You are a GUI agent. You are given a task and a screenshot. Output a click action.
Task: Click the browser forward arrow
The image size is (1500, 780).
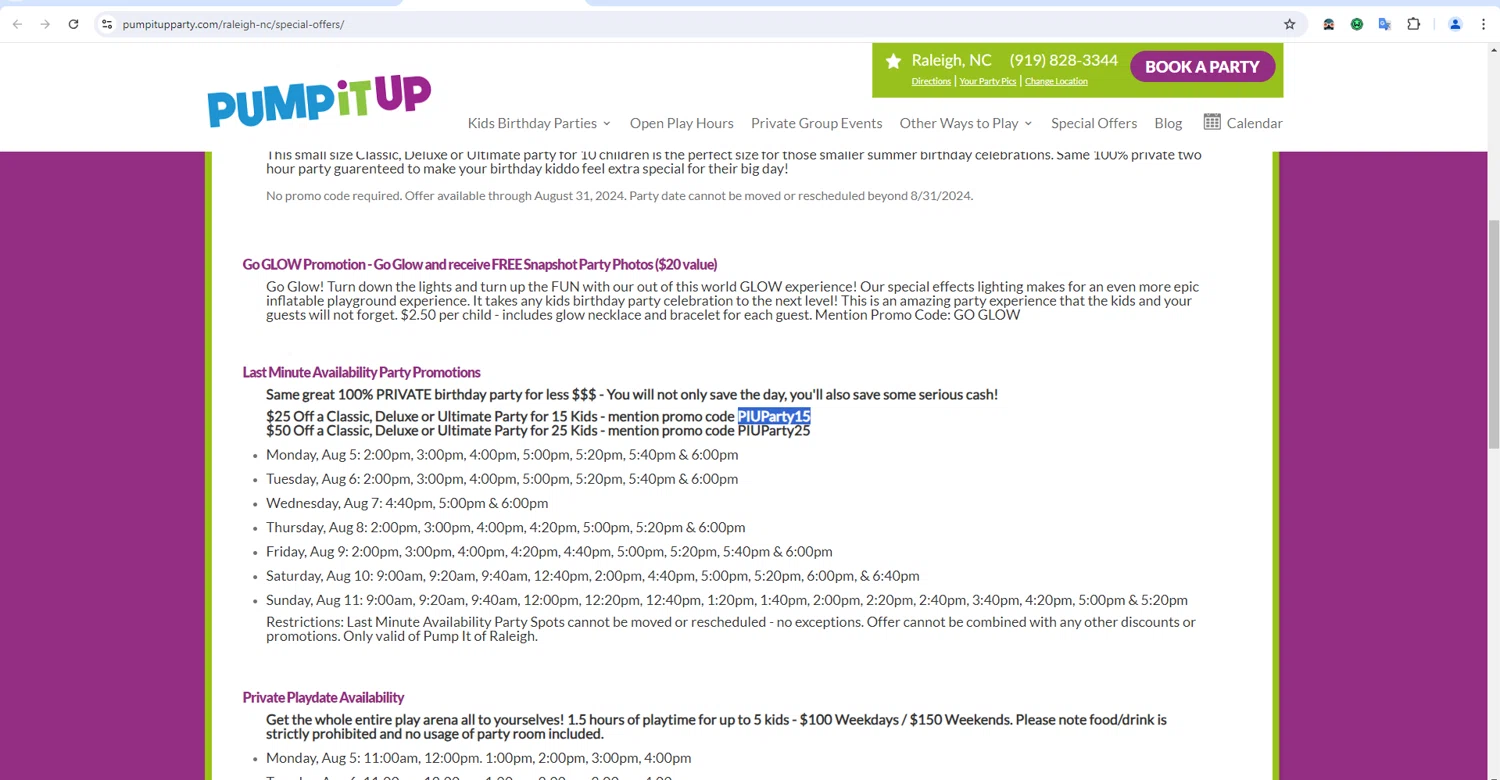coord(45,24)
